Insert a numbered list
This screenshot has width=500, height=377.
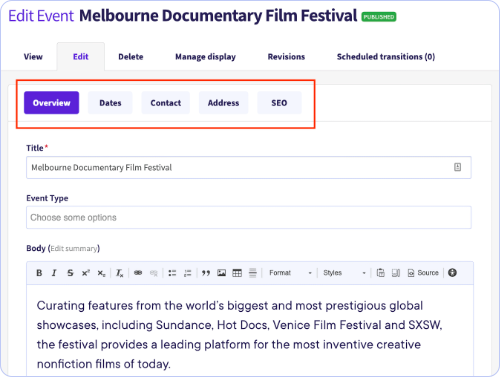tap(188, 273)
